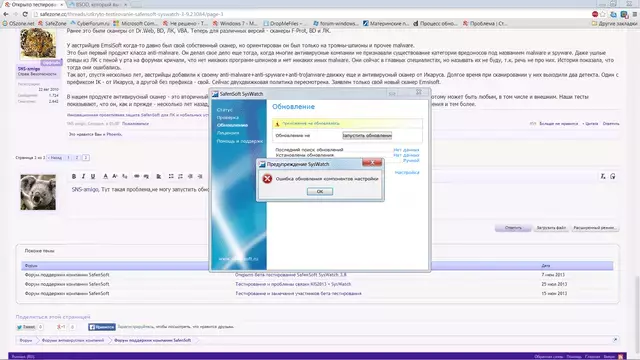Toggle Italic in the reply editor
The image size is (640, 360).
tap(83, 176)
